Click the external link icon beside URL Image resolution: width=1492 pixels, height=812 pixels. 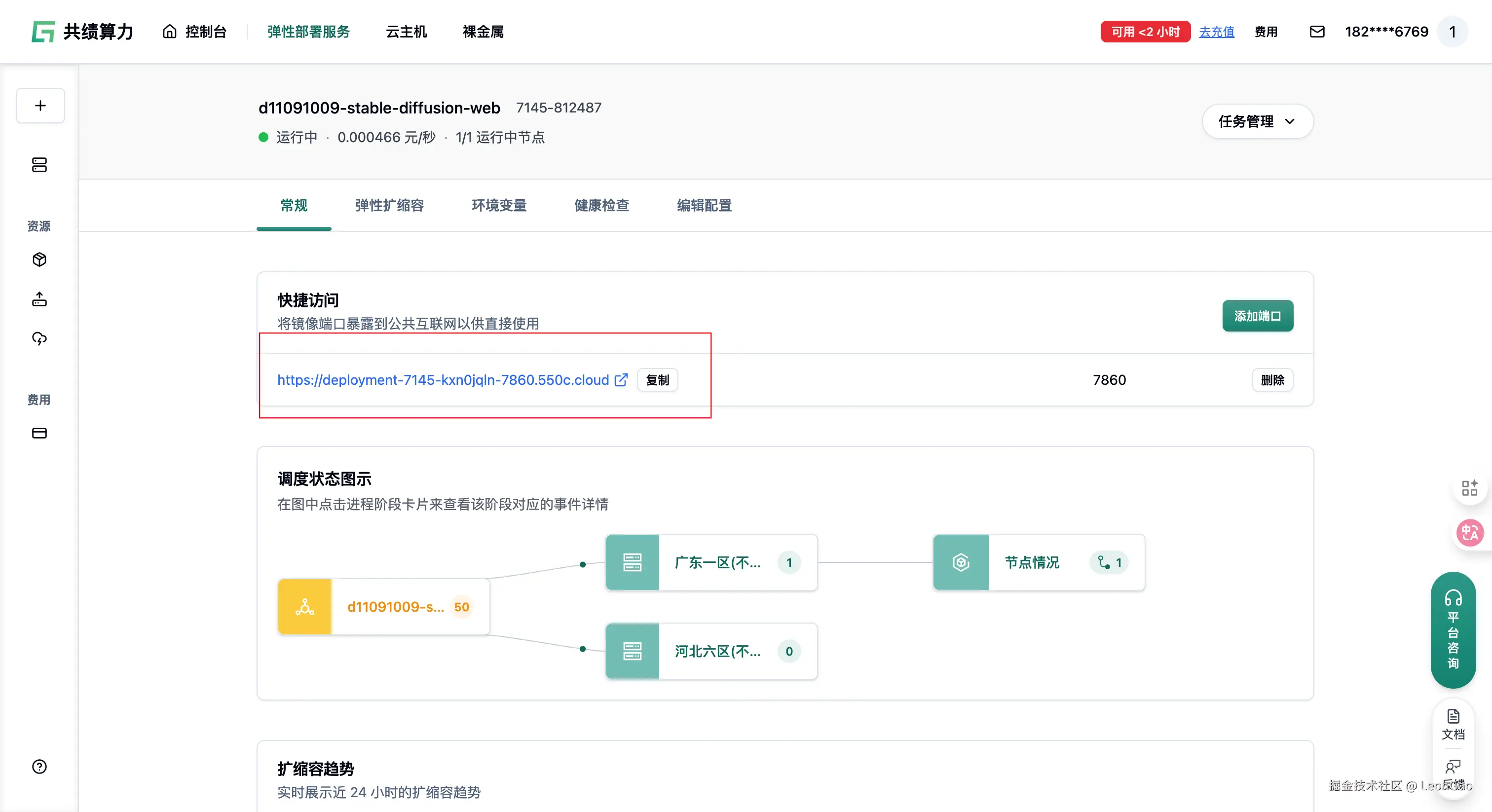pos(621,380)
